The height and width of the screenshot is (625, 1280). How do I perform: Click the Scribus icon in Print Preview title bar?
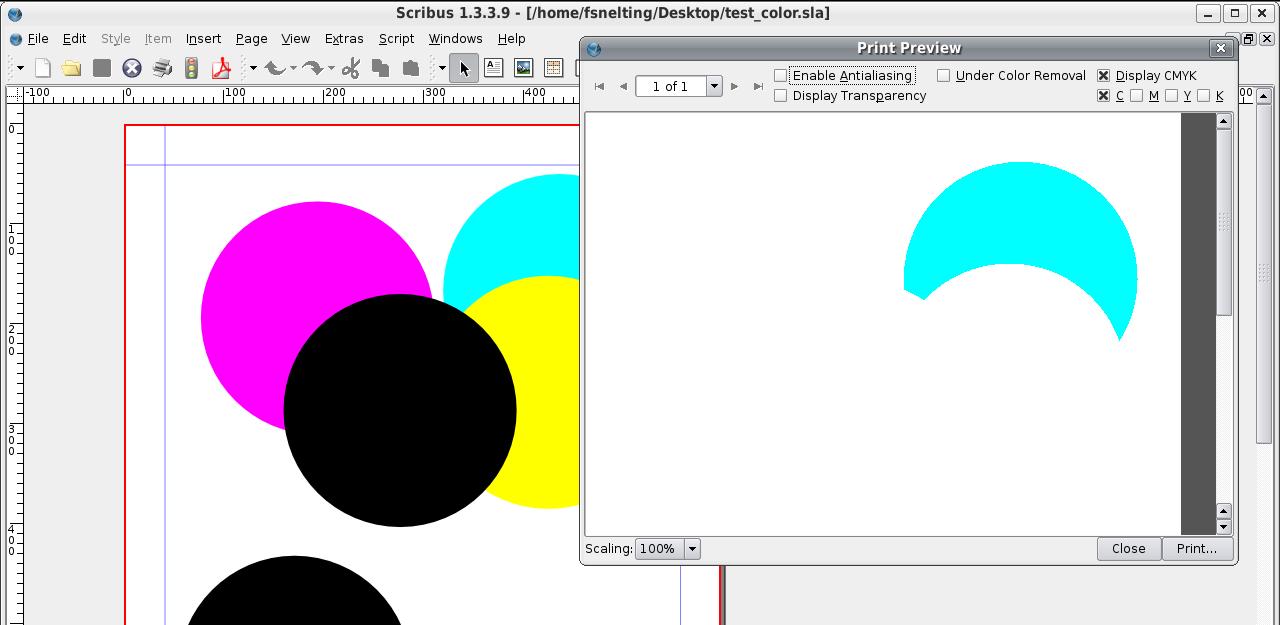coord(594,48)
